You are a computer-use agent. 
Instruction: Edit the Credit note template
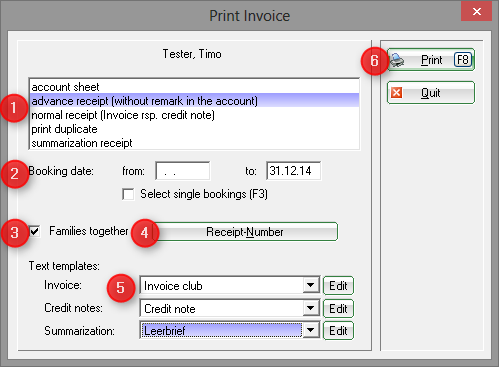pyautogui.click(x=338, y=309)
